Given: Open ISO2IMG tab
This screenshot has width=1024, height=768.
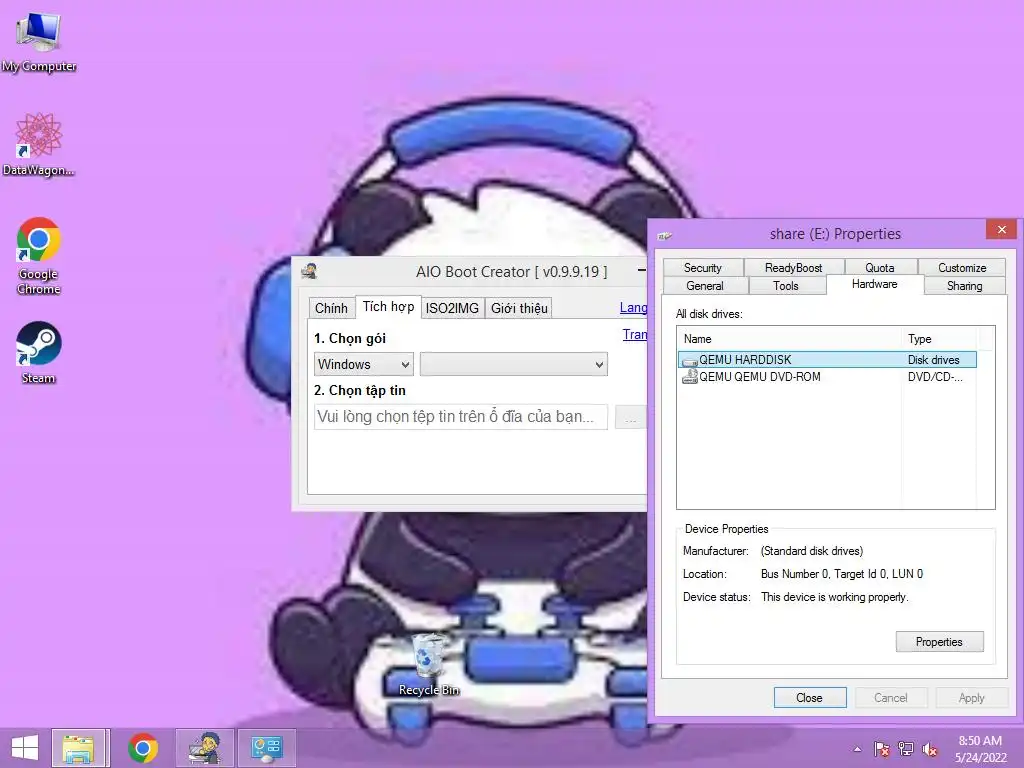Looking at the screenshot, I should 452,308.
